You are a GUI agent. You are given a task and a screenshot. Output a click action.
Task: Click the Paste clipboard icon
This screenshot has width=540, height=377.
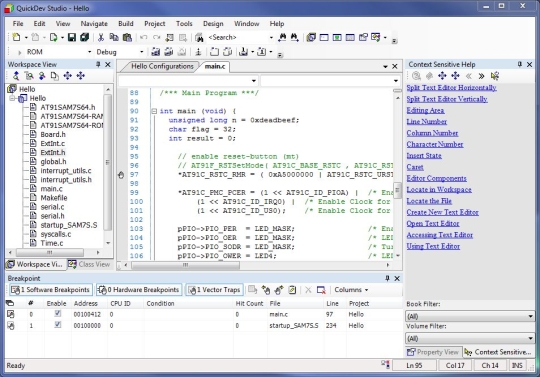(x=127, y=37)
